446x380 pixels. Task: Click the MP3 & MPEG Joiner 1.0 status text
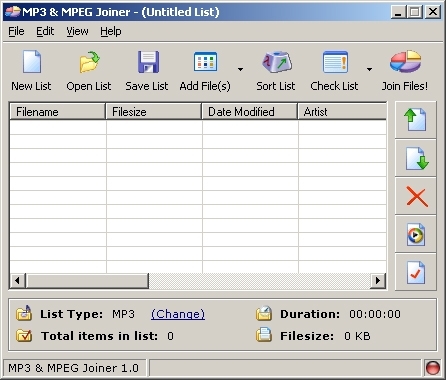tap(73, 368)
